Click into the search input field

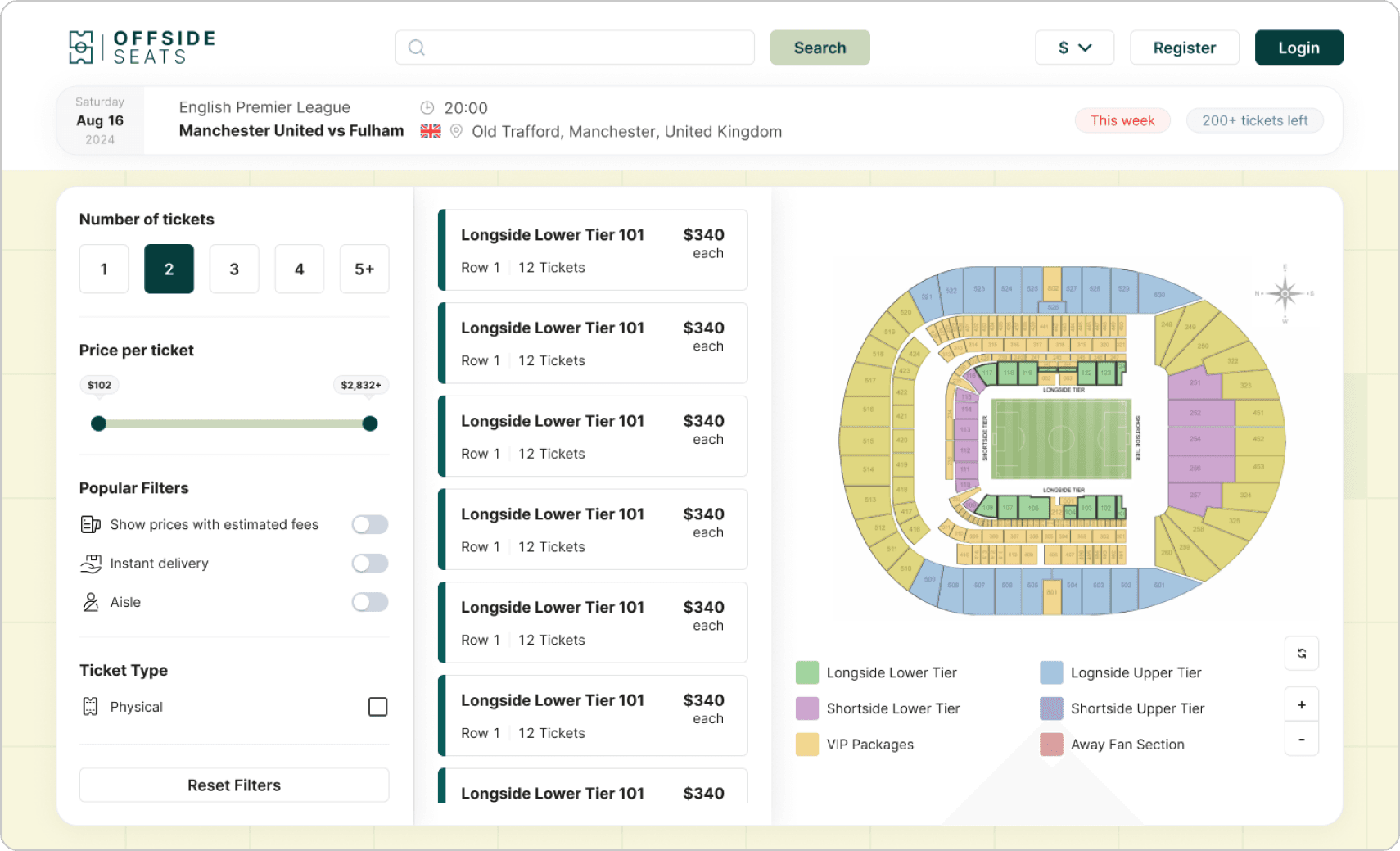pos(575,48)
